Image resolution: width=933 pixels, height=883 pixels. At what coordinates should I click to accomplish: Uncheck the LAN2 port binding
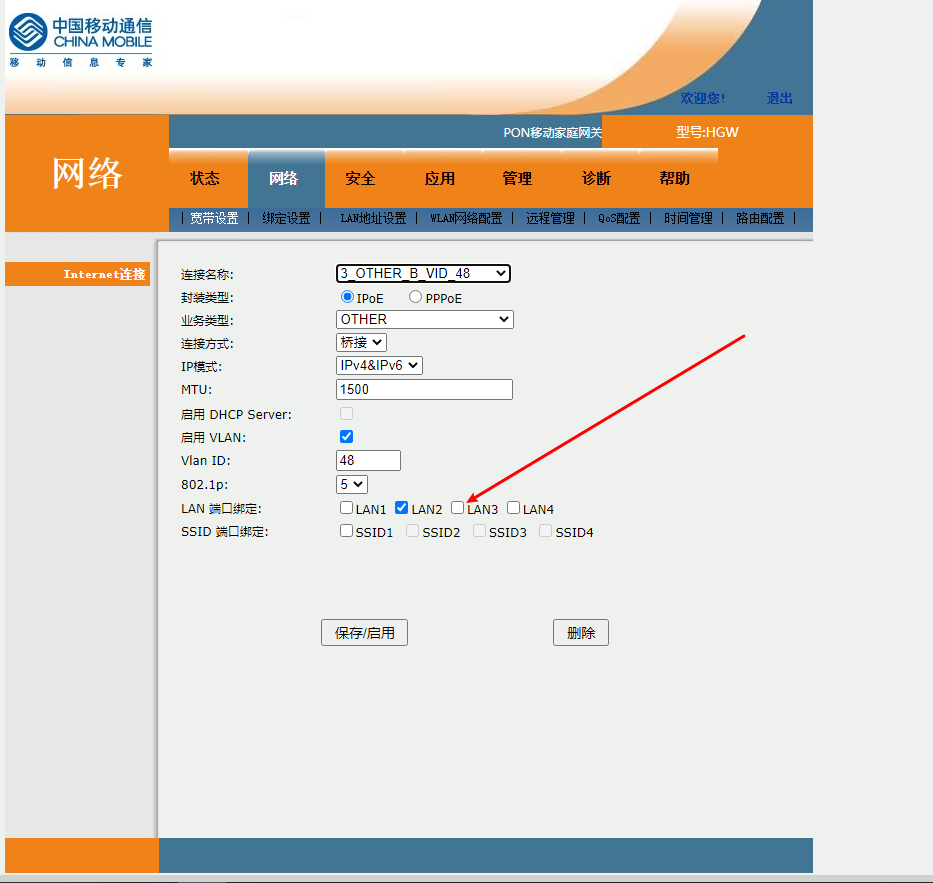click(x=402, y=508)
